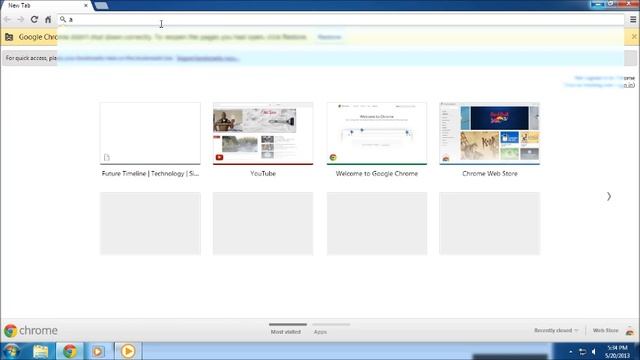Open the Windows Start menu

click(11, 351)
